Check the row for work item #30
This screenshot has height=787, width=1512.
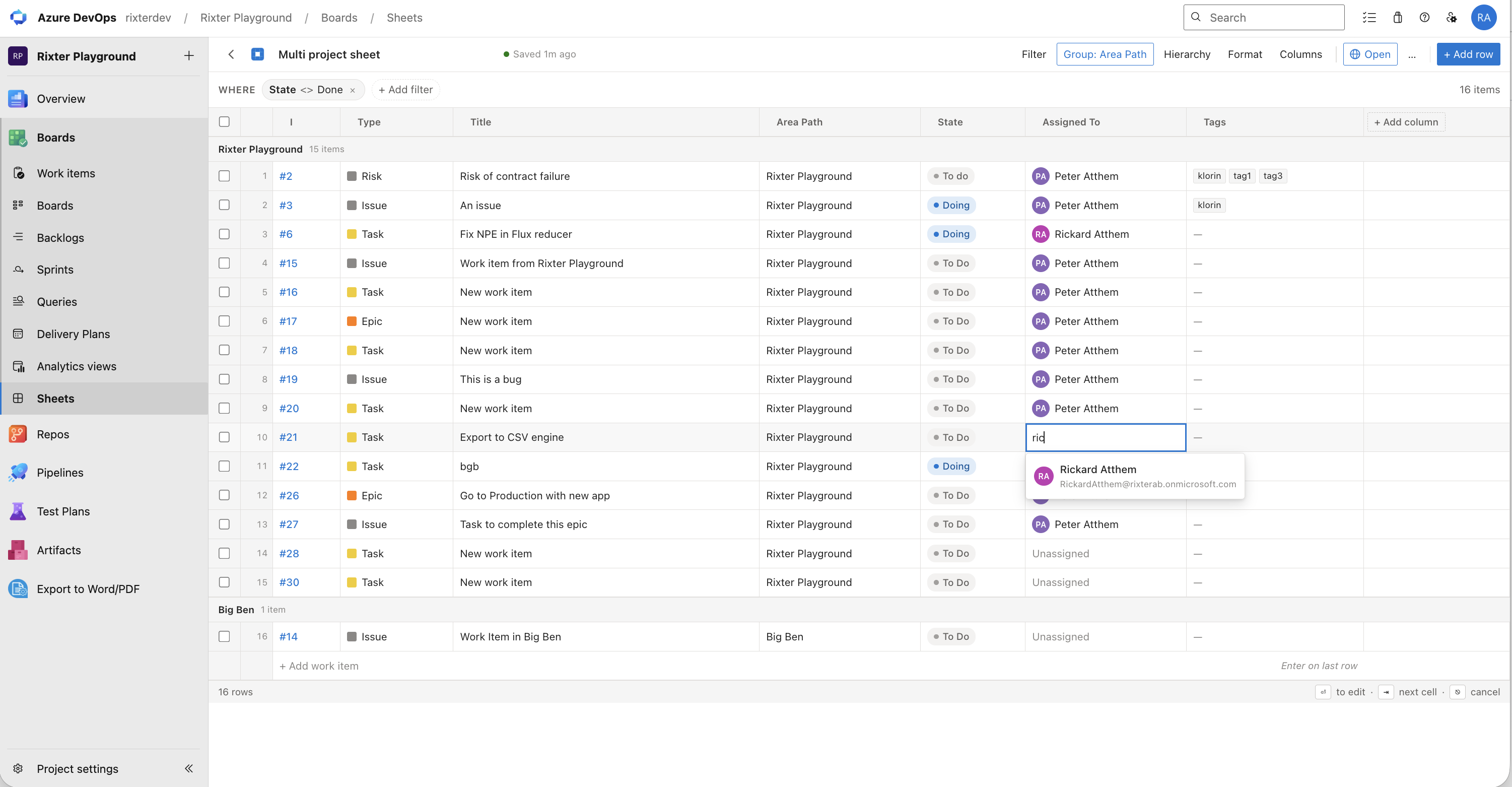tap(224, 582)
